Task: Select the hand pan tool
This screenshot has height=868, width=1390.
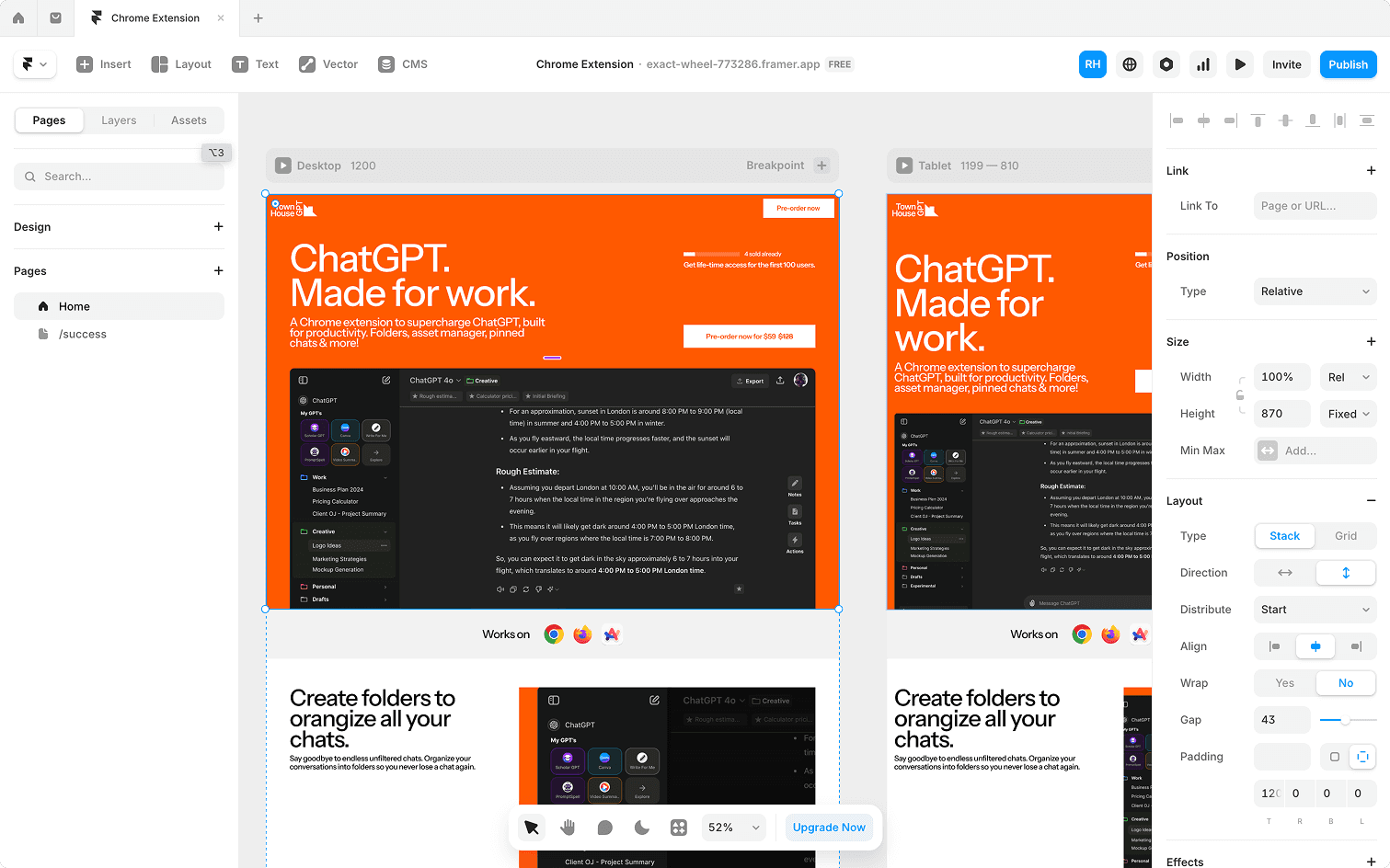Action: [568, 828]
